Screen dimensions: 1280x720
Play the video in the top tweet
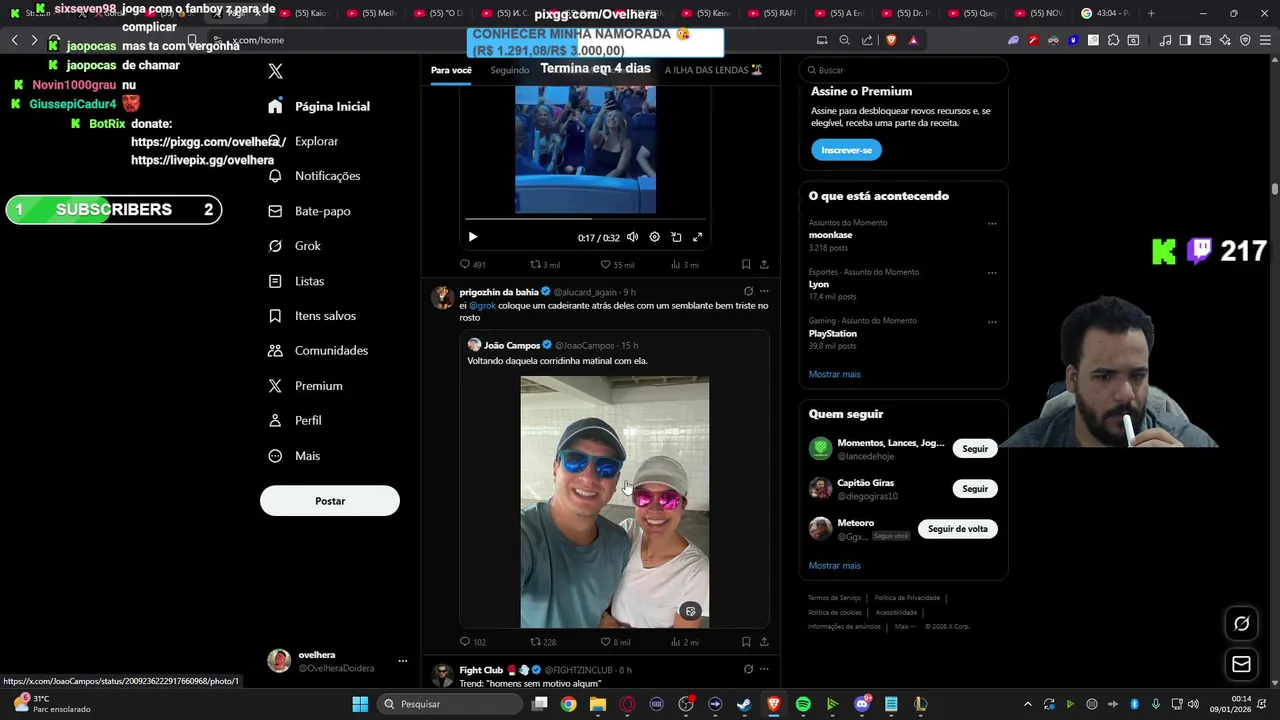tap(473, 237)
